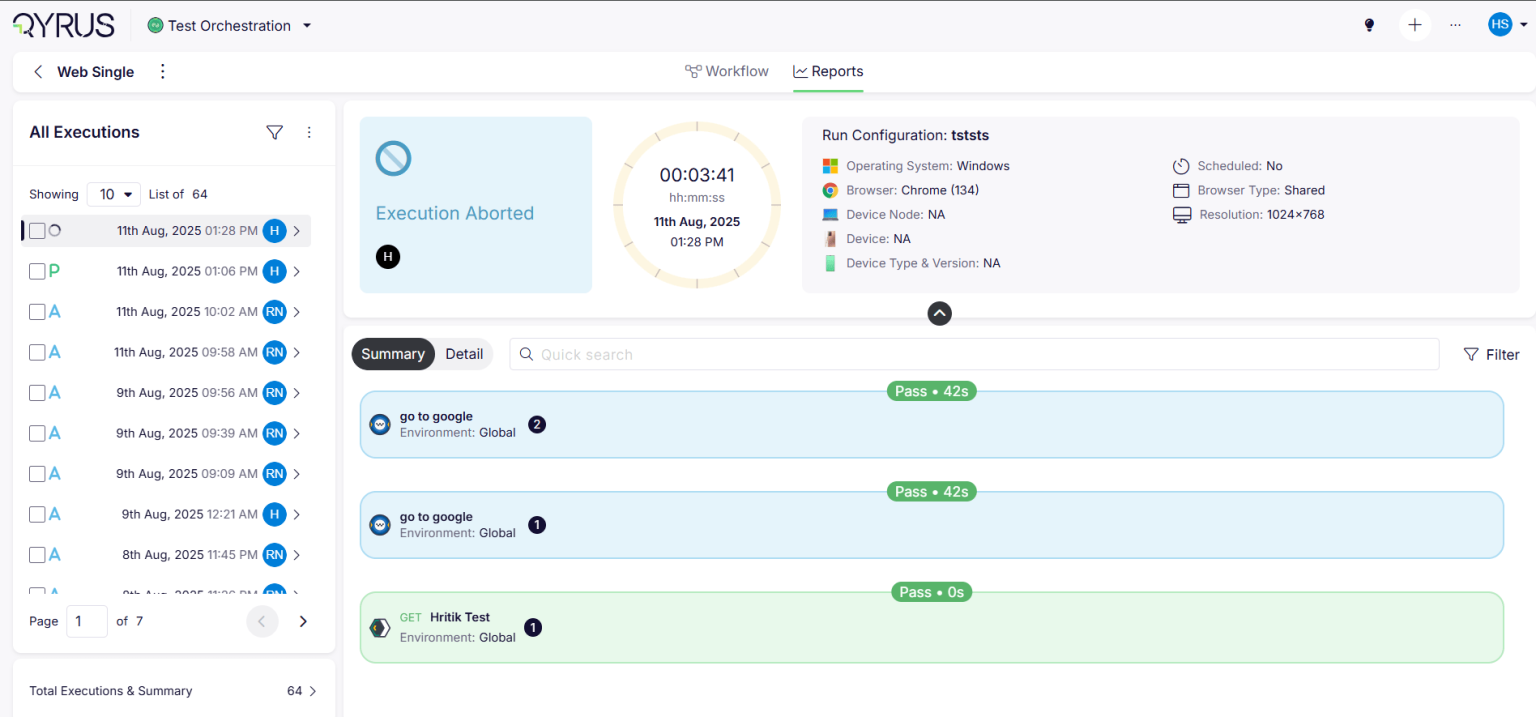Click the plus icon in top bar
The height and width of the screenshot is (717, 1536).
point(1414,25)
